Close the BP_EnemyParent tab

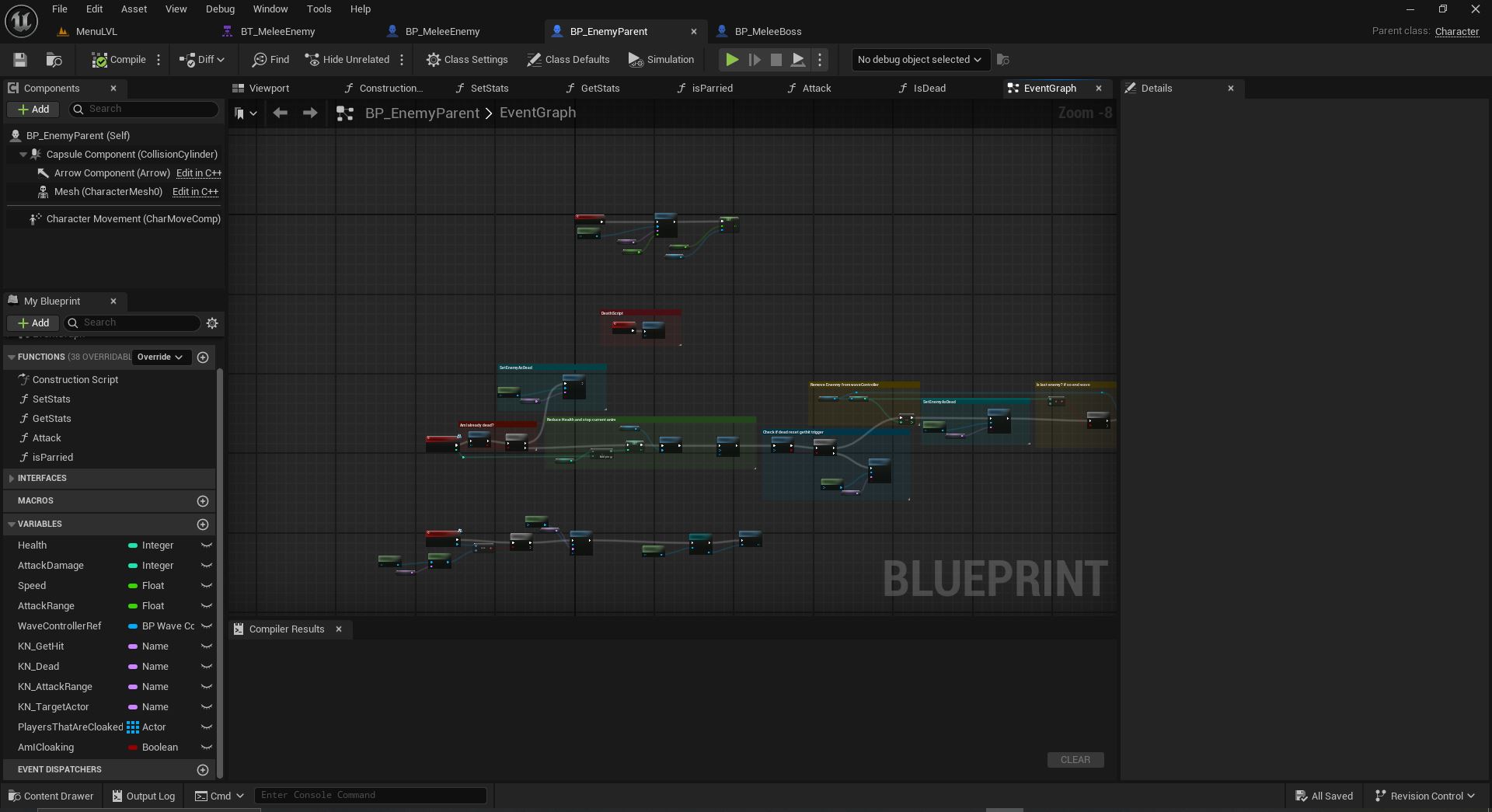[x=694, y=32]
